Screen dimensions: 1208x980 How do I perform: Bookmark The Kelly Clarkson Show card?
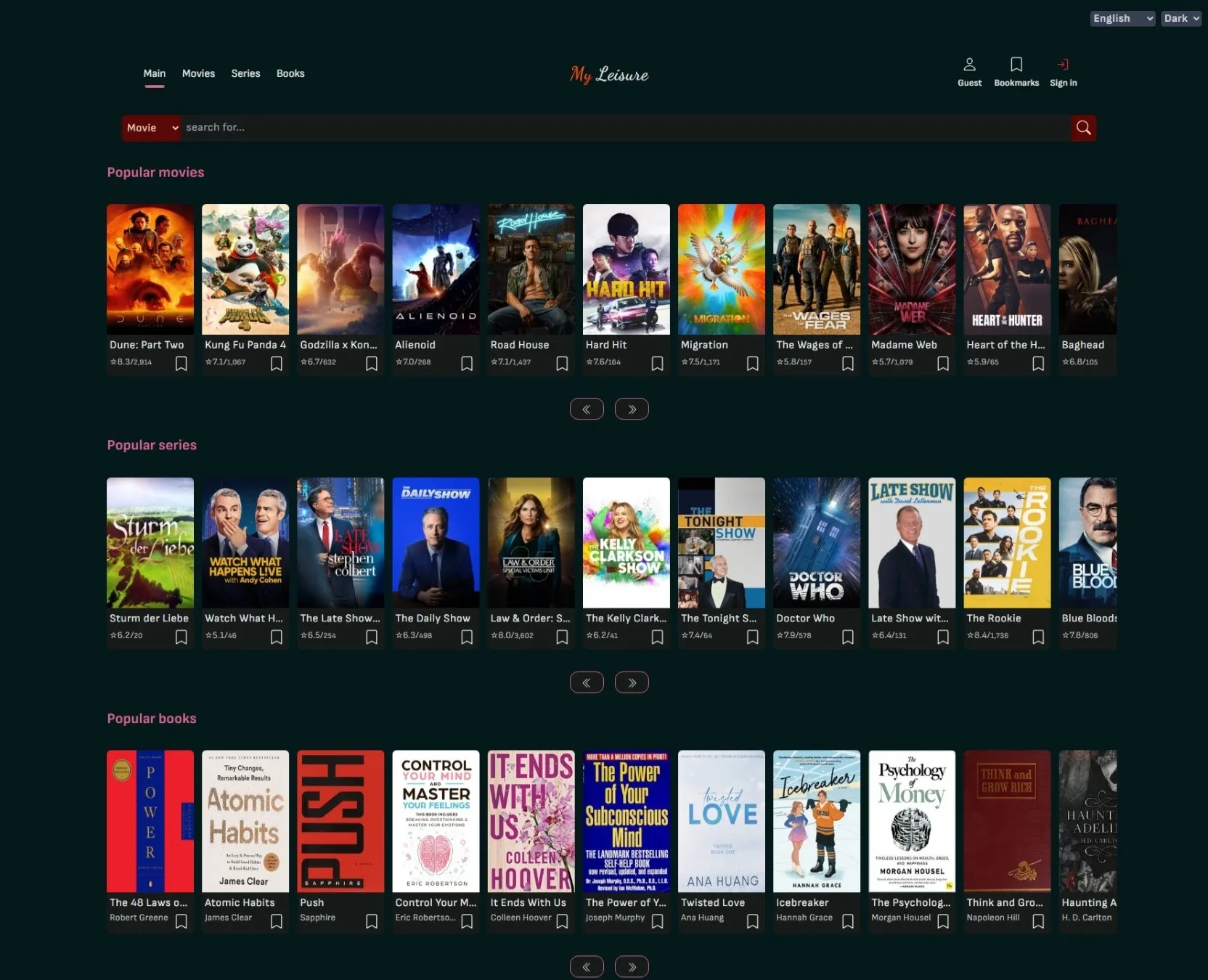click(x=657, y=637)
